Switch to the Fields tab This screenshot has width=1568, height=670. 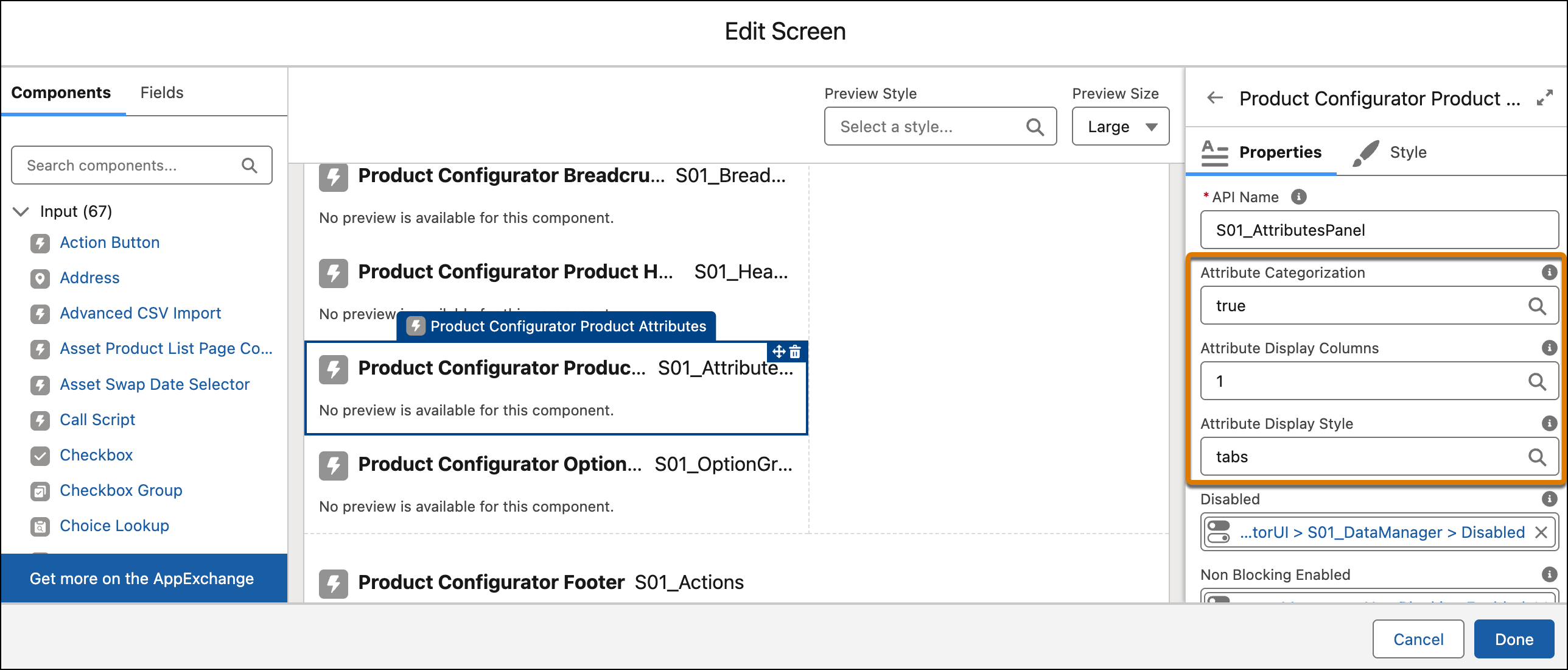pyautogui.click(x=162, y=93)
